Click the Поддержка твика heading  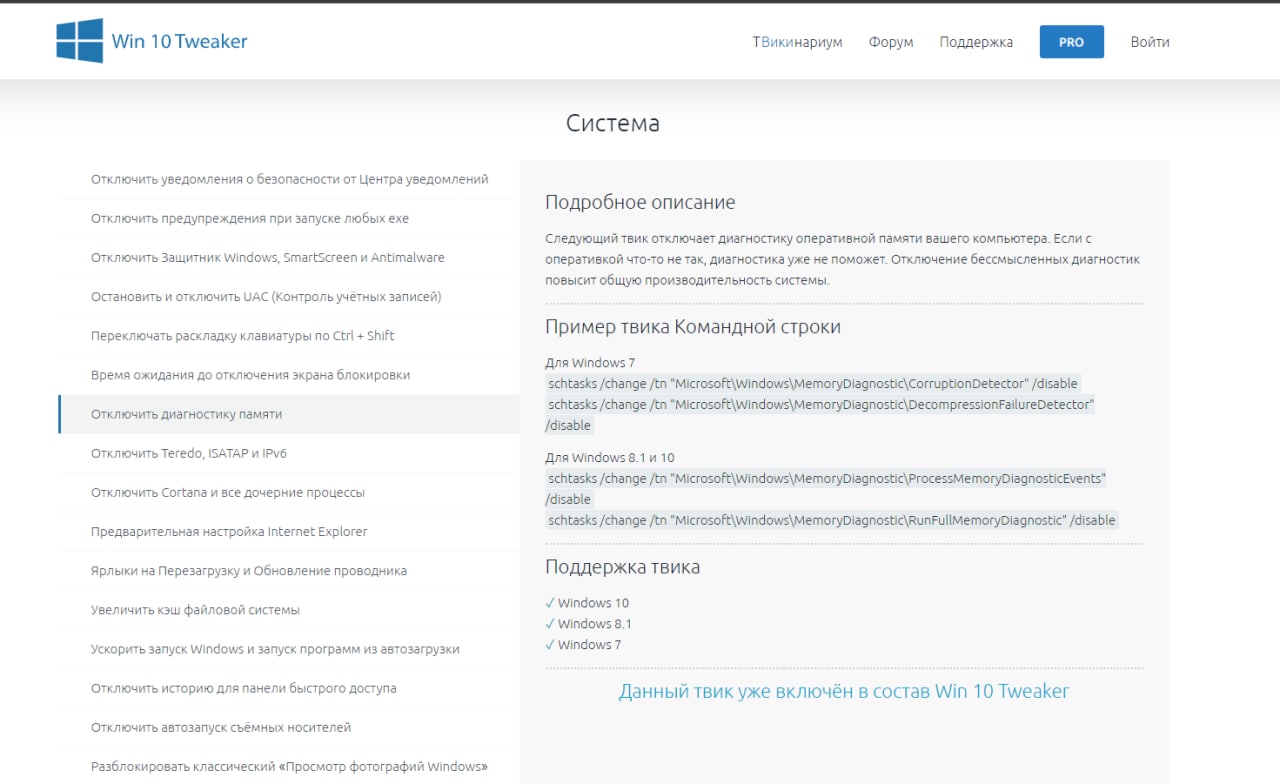(x=622, y=567)
